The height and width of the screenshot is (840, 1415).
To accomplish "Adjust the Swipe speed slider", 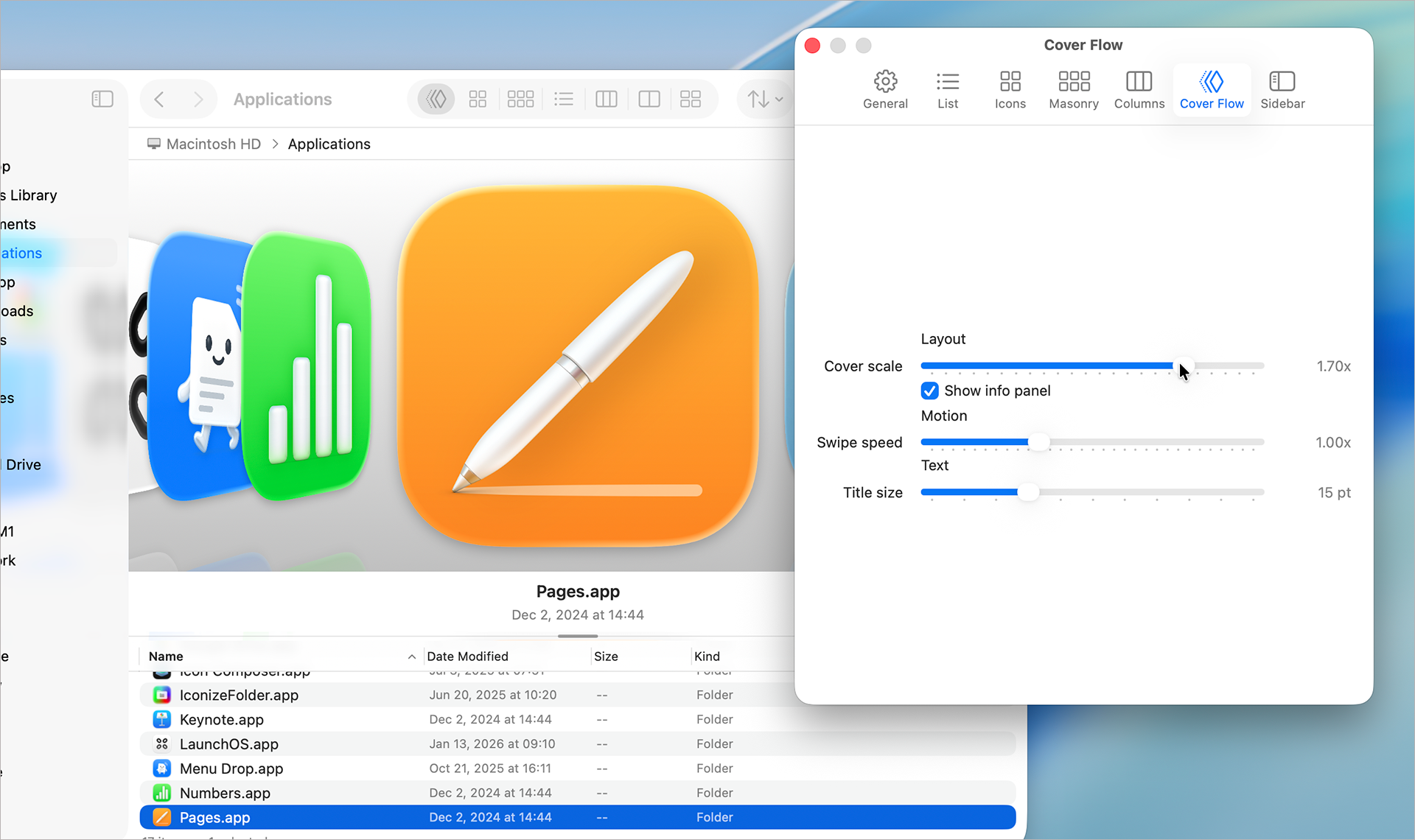I will [1040, 442].
